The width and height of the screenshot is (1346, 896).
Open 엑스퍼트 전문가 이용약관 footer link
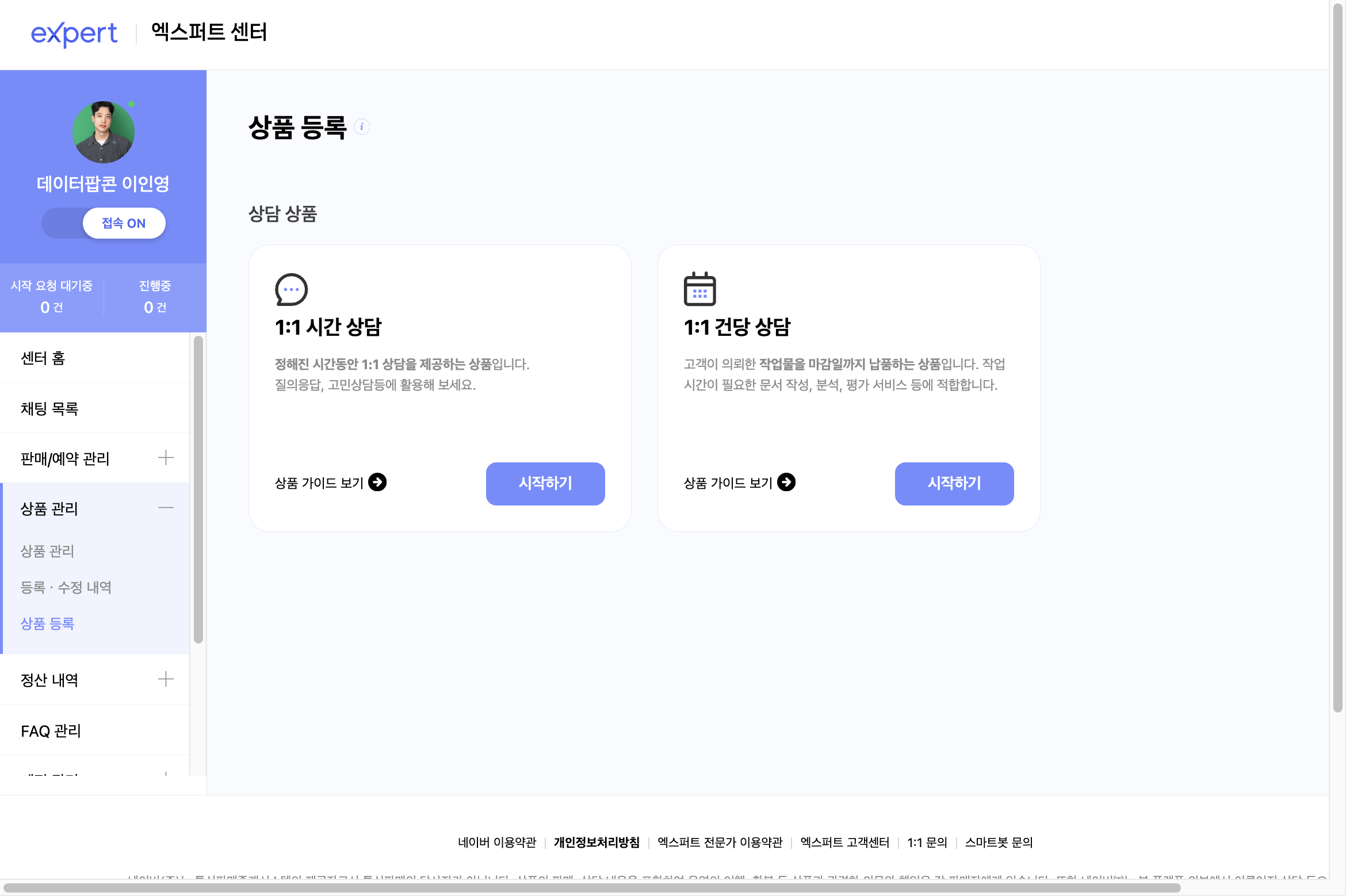pyautogui.click(x=720, y=843)
